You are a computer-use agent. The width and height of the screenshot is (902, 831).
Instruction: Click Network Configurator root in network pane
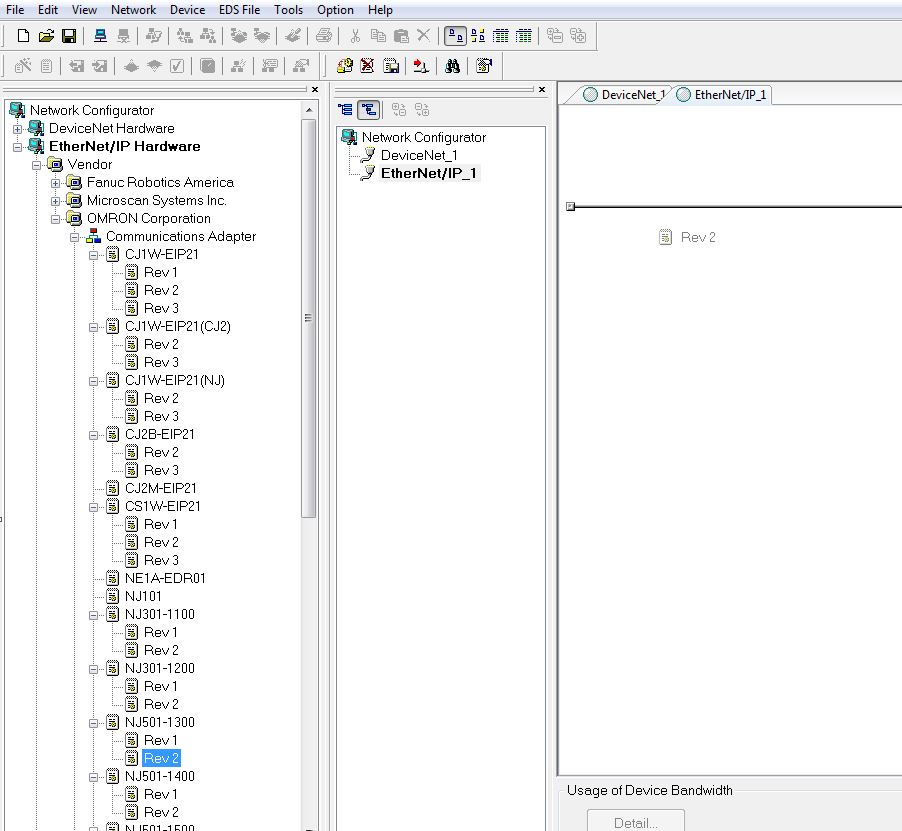(x=424, y=137)
